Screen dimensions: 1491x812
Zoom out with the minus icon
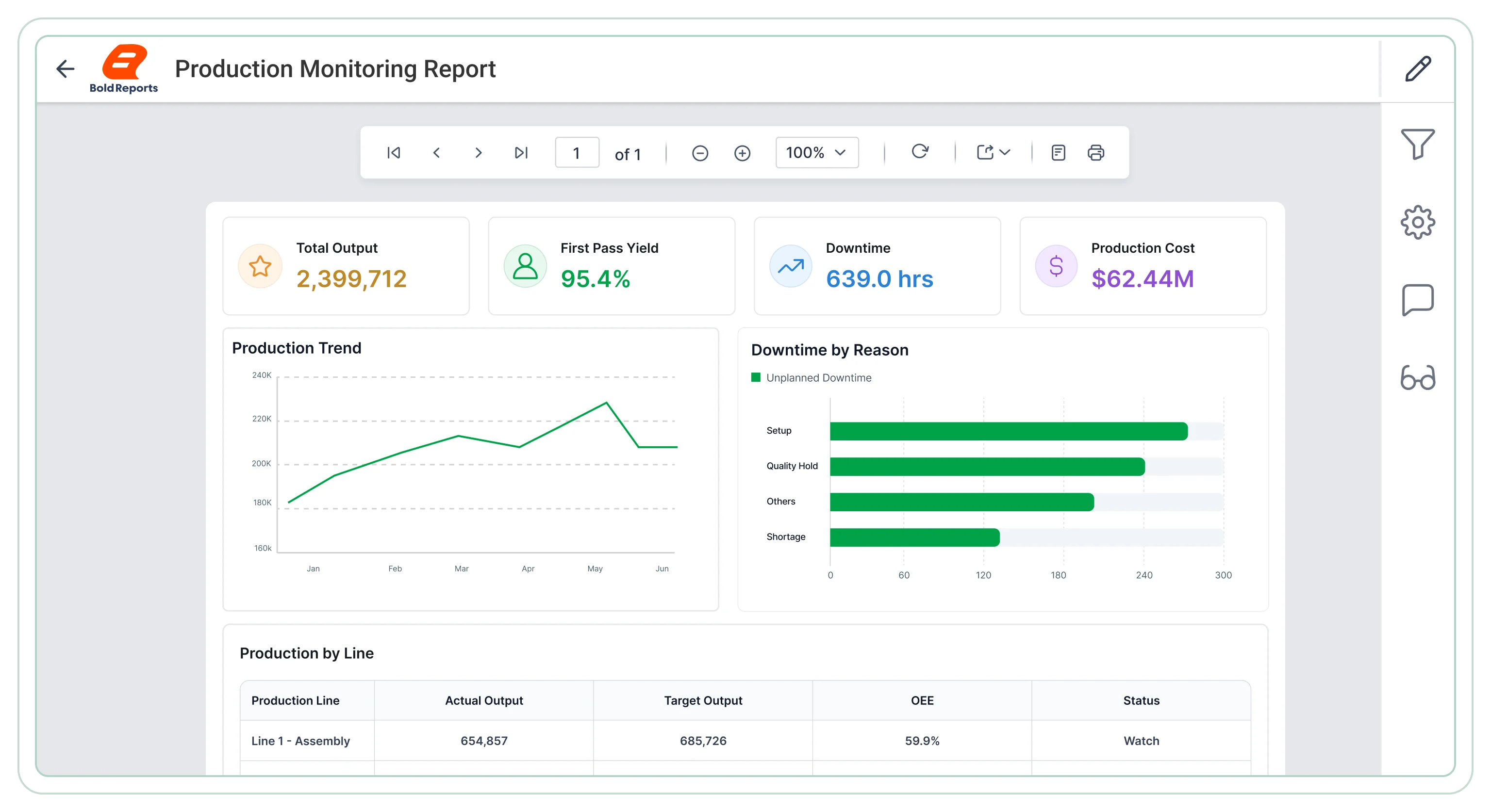700,153
